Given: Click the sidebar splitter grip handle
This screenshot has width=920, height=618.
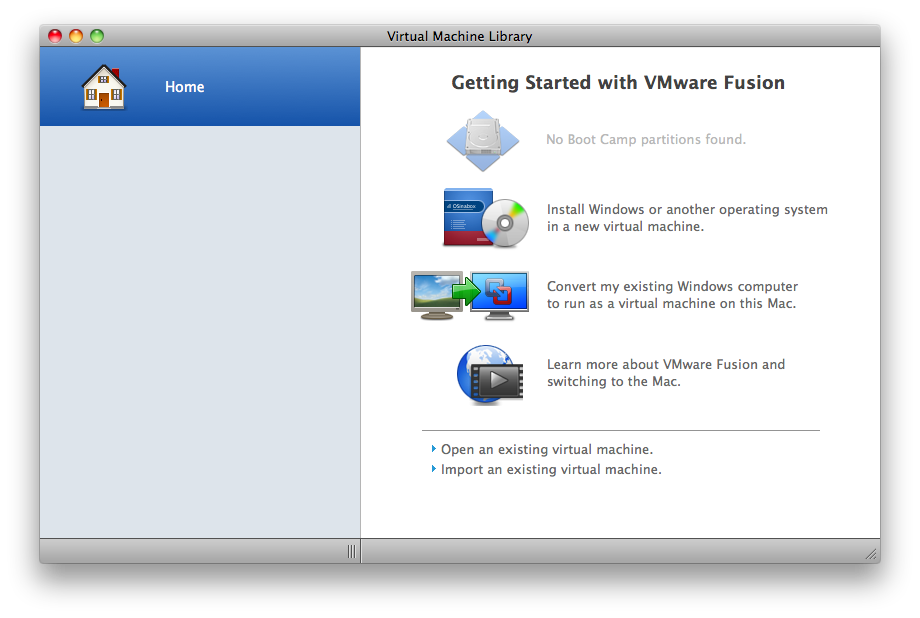Looking at the screenshot, I should pyautogui.click(x=351, y=551).
